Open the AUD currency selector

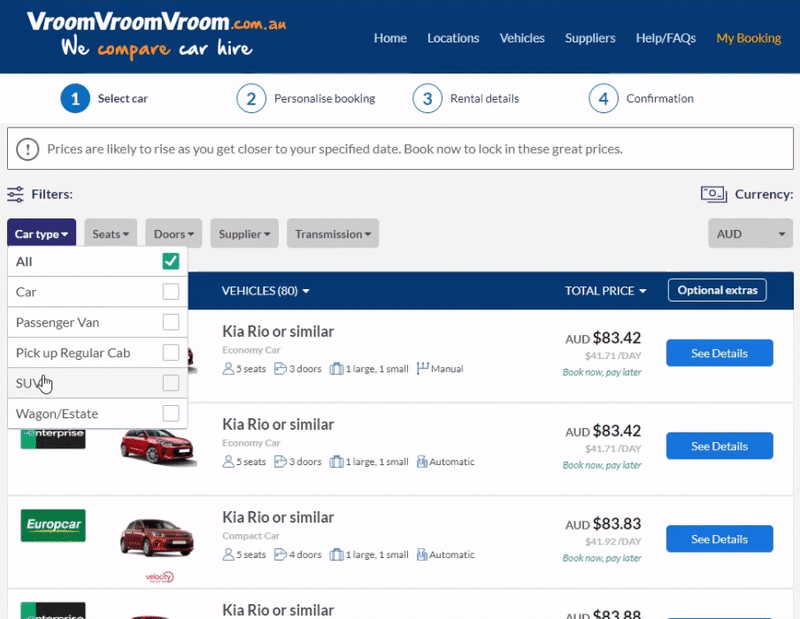[x=749, y=234]
